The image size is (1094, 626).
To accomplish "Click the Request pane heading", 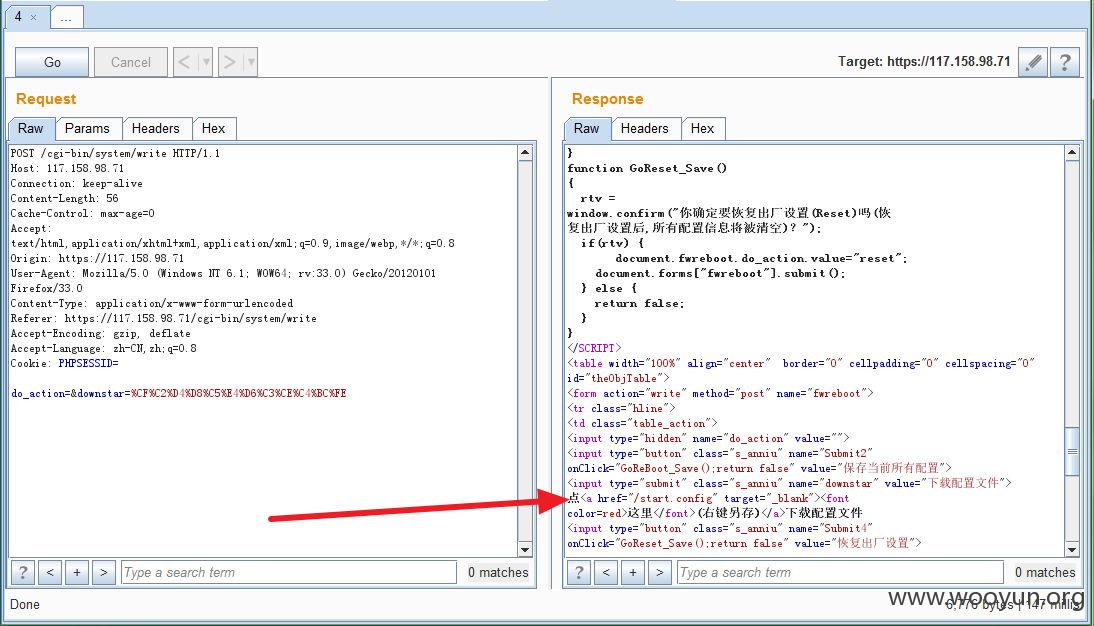I will [46, 98].
